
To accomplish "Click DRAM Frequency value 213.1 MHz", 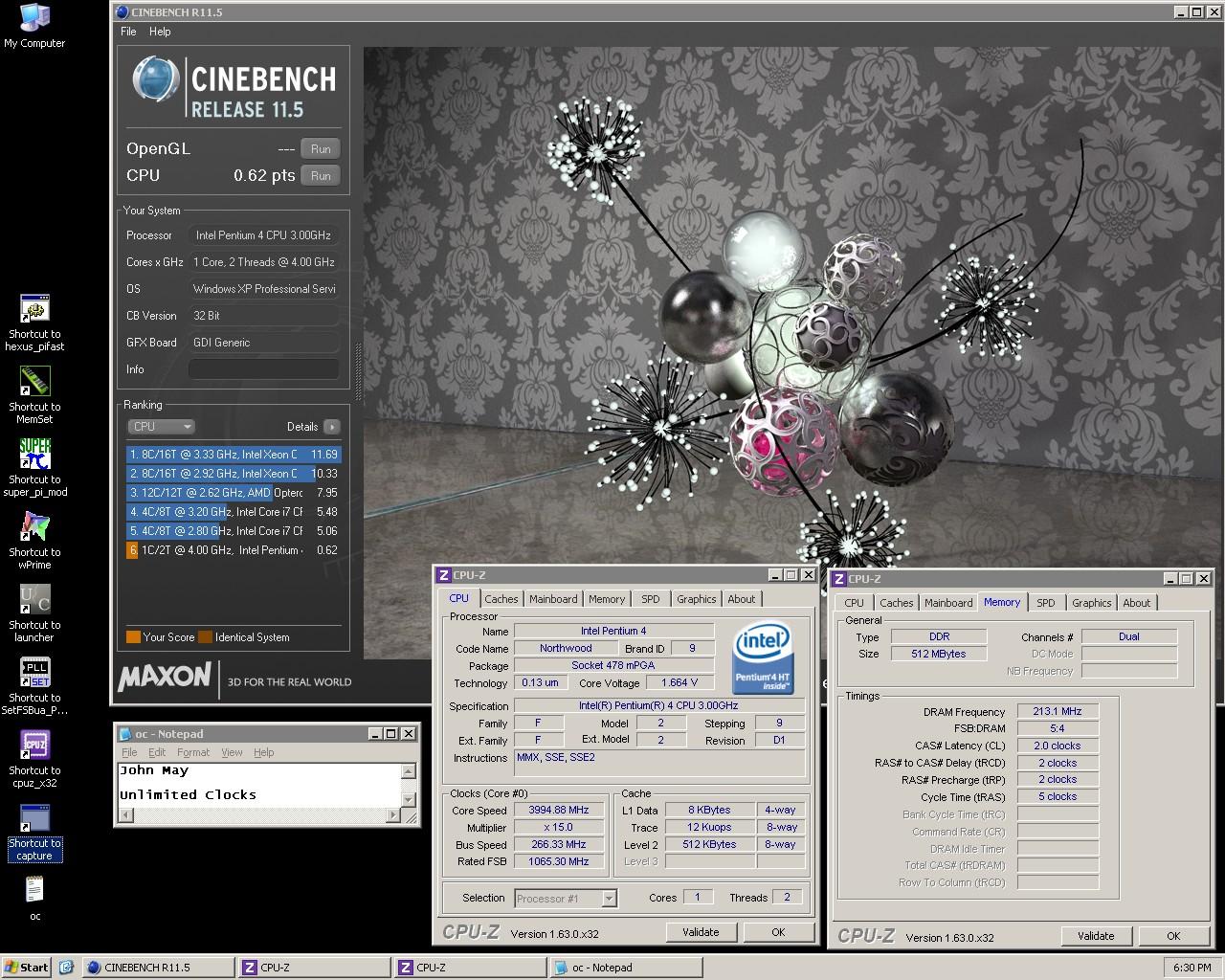I will pyautogui.click(x=1058, y=711).
